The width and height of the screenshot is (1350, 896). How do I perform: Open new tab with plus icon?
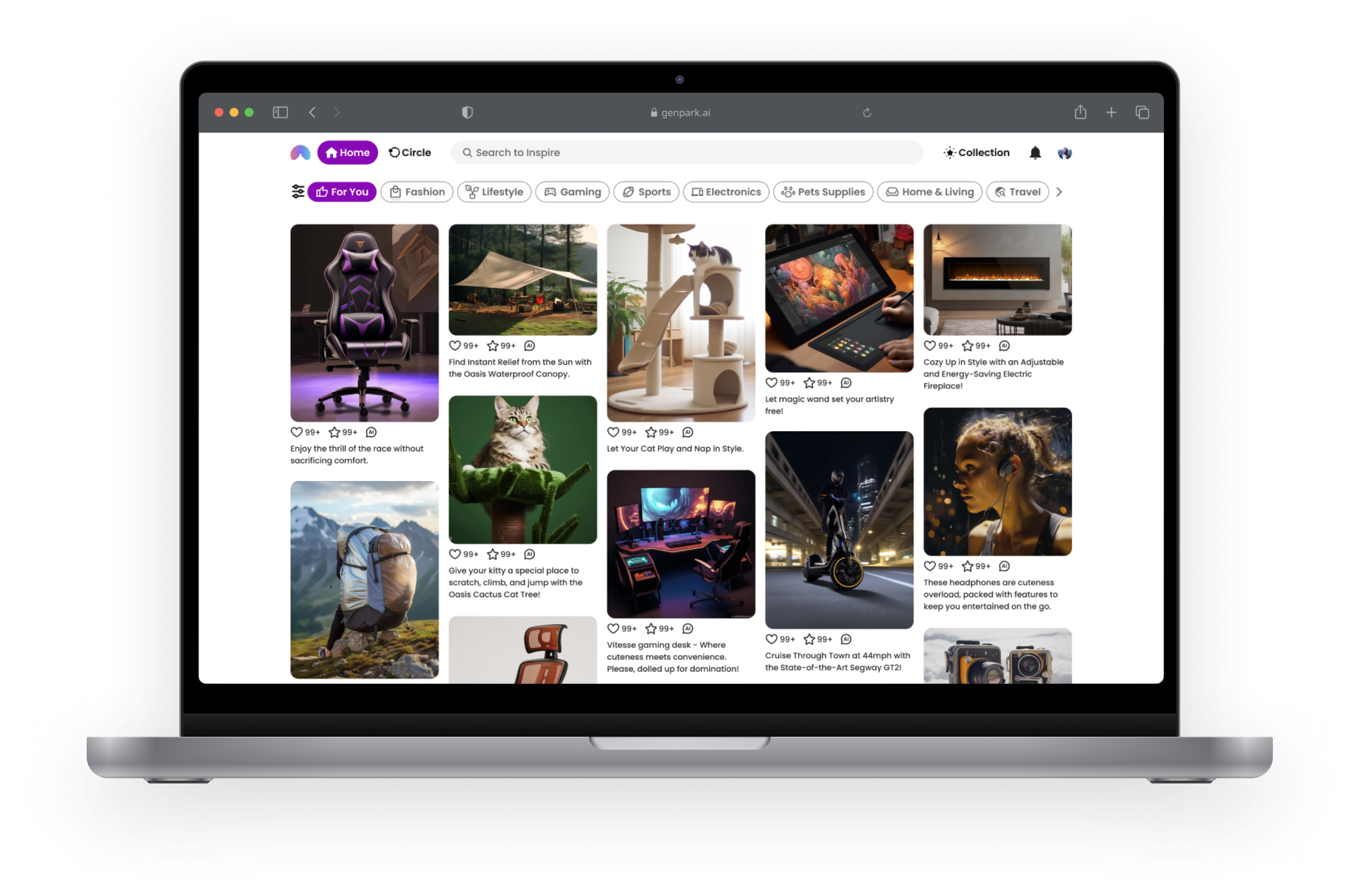tap(1111, 113)
